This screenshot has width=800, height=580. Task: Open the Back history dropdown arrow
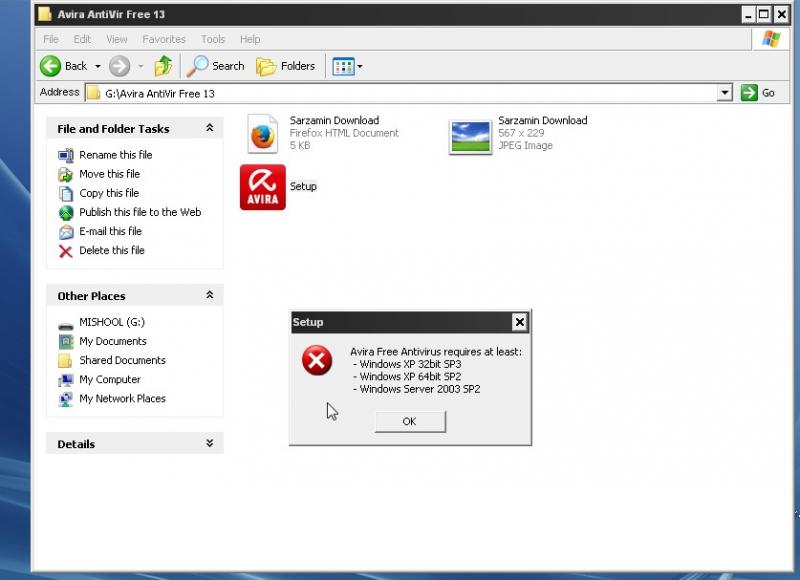click(97, 66)
